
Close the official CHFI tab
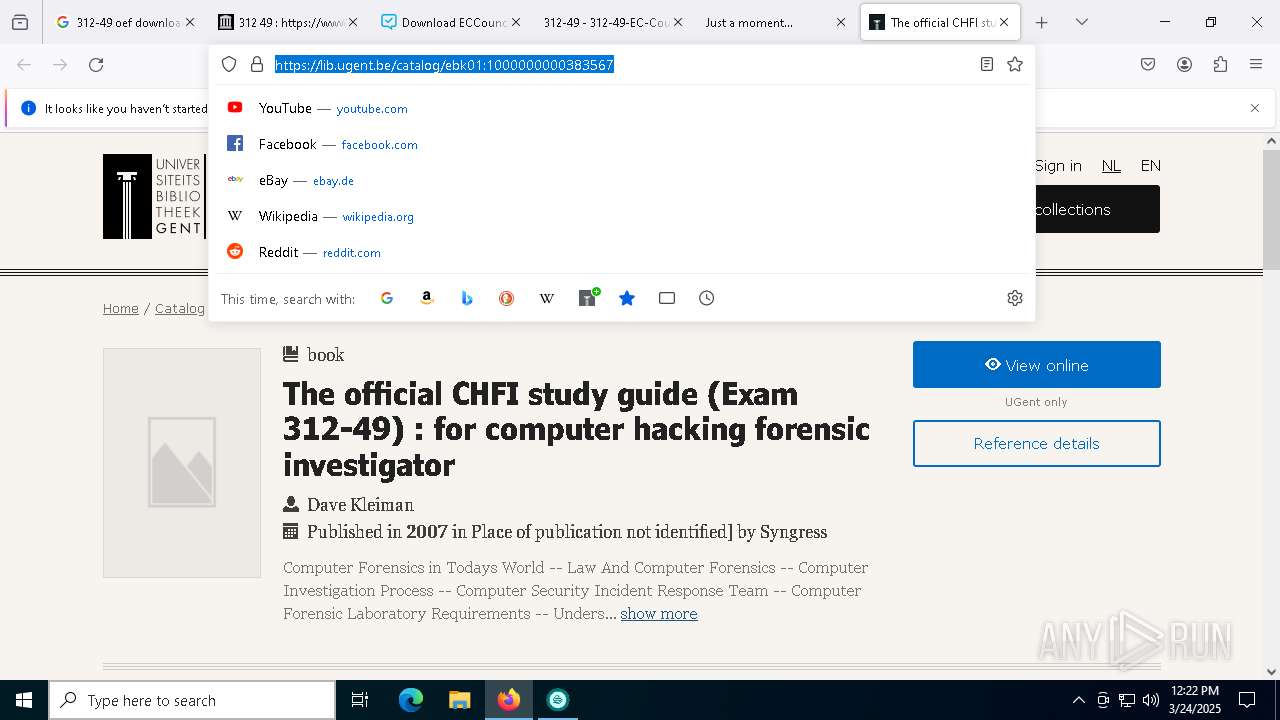(x=1004, y=22)
